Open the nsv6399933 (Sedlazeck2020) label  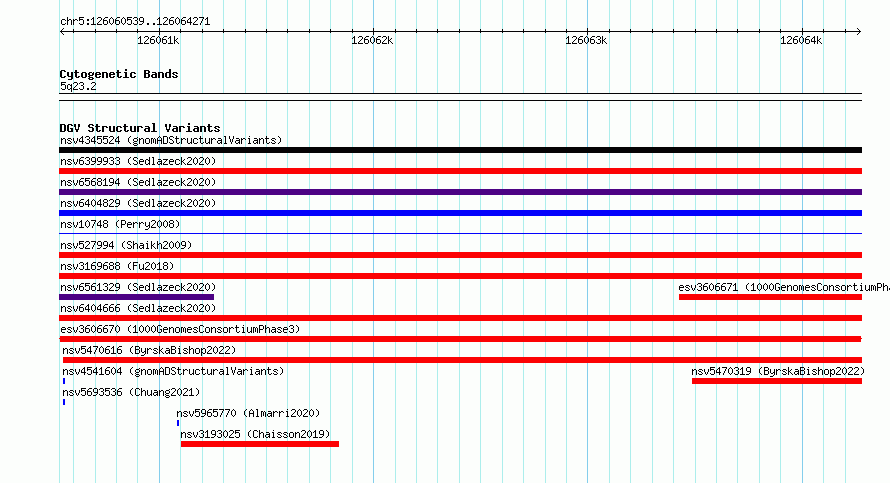pos(138,161)
